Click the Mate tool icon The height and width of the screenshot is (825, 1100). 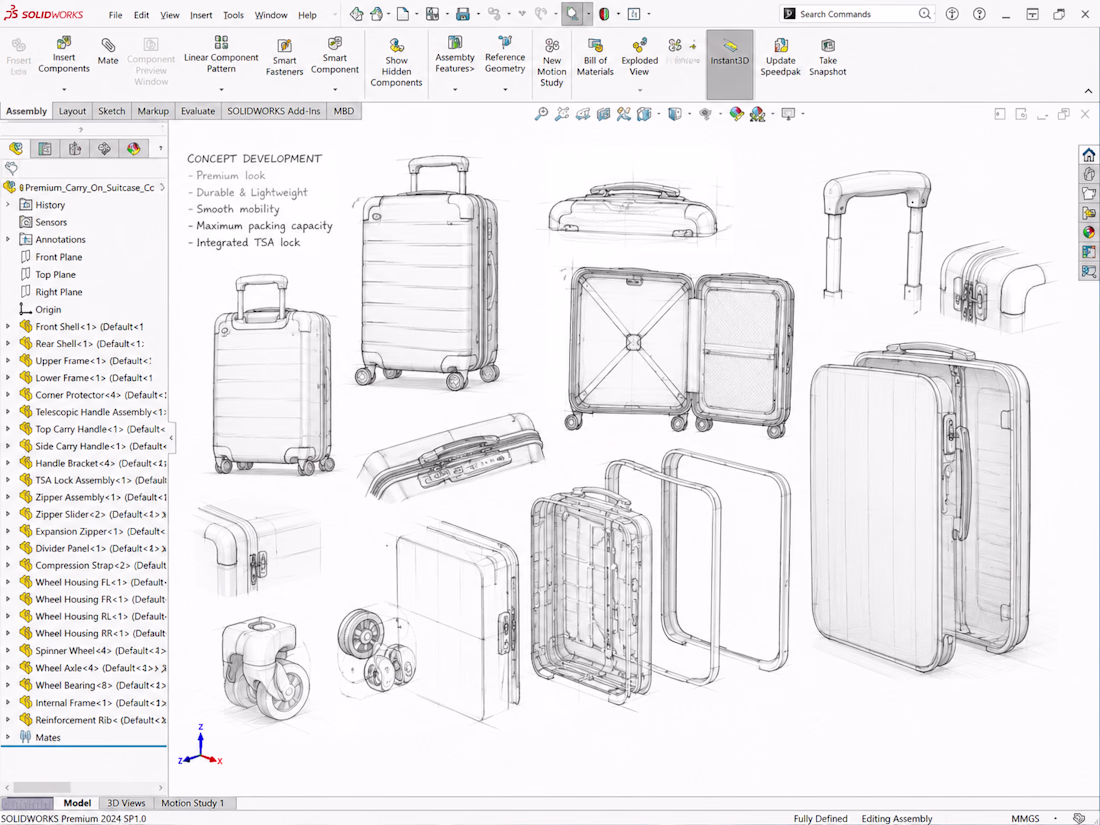(107, 46)
